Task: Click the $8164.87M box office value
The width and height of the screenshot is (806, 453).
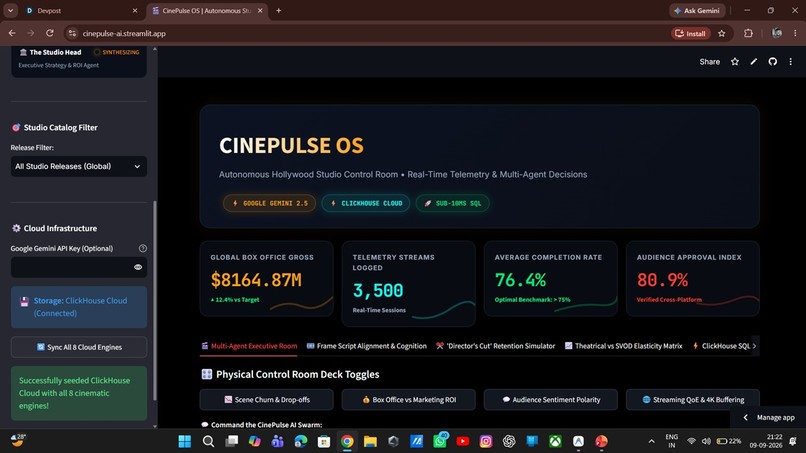Action: pyautogui.click(x=256, y=280)
